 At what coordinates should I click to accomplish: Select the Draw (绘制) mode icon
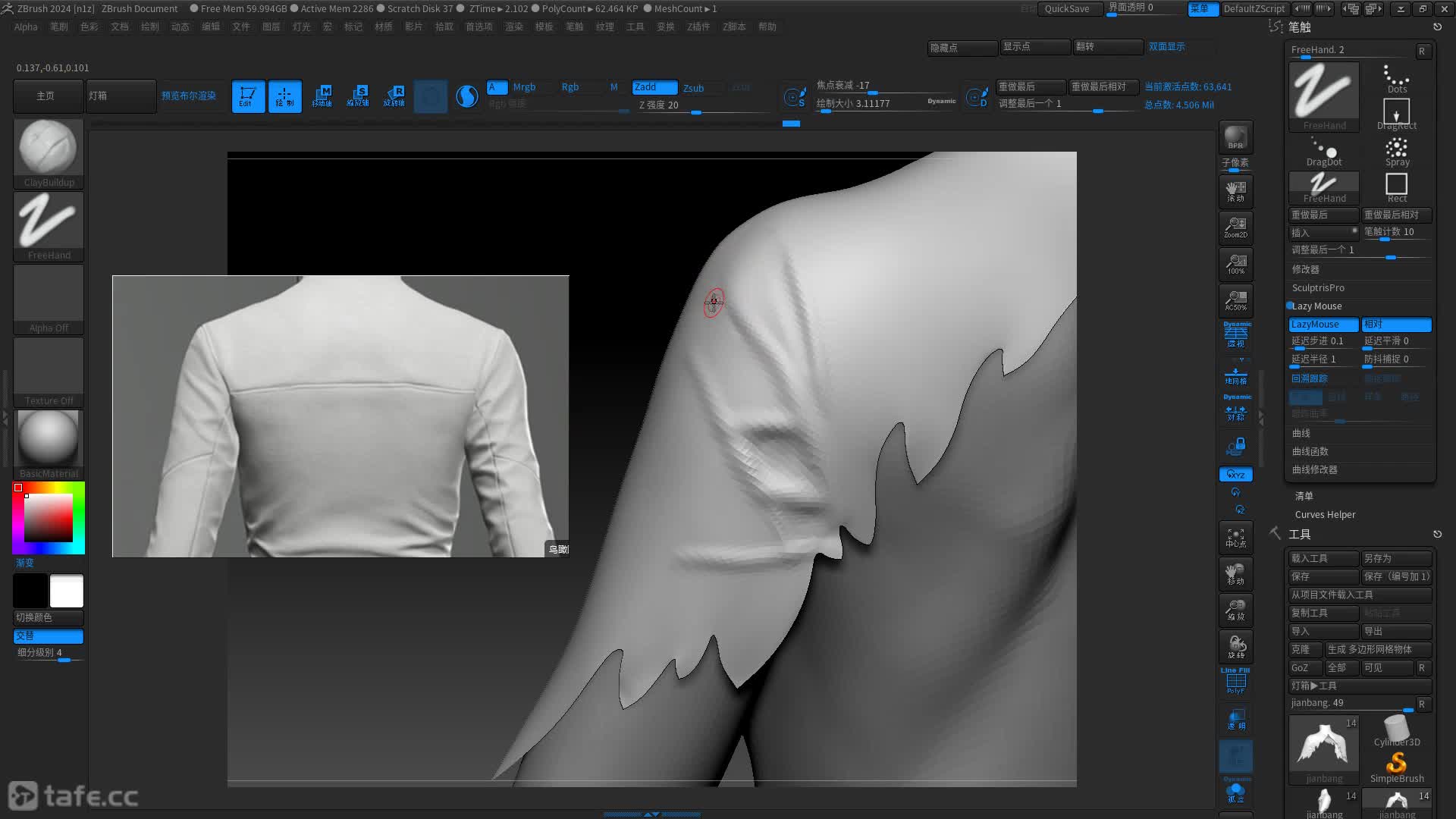click(284, 96)
